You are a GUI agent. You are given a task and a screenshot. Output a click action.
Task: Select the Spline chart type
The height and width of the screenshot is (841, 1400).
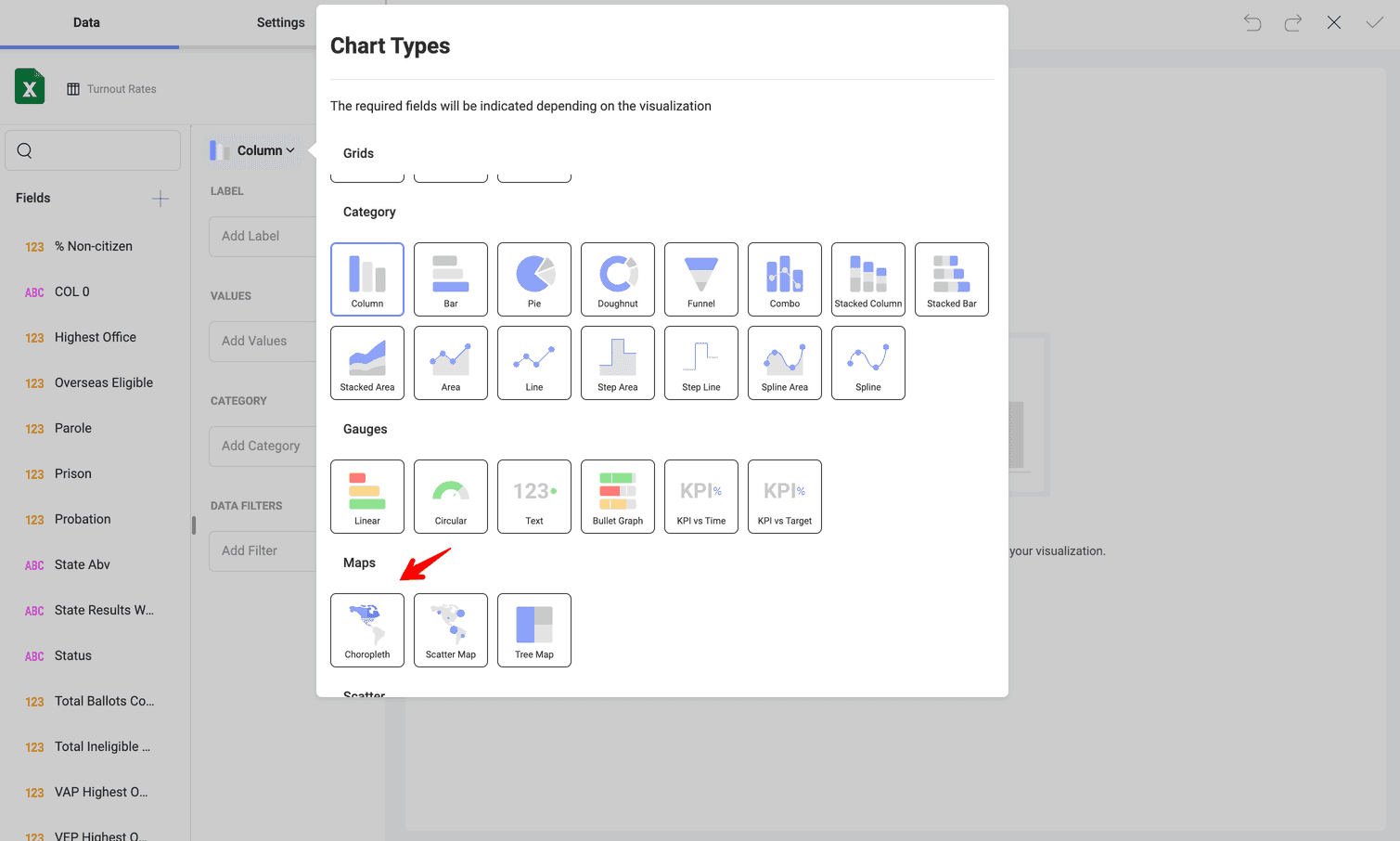coord(868,363)
